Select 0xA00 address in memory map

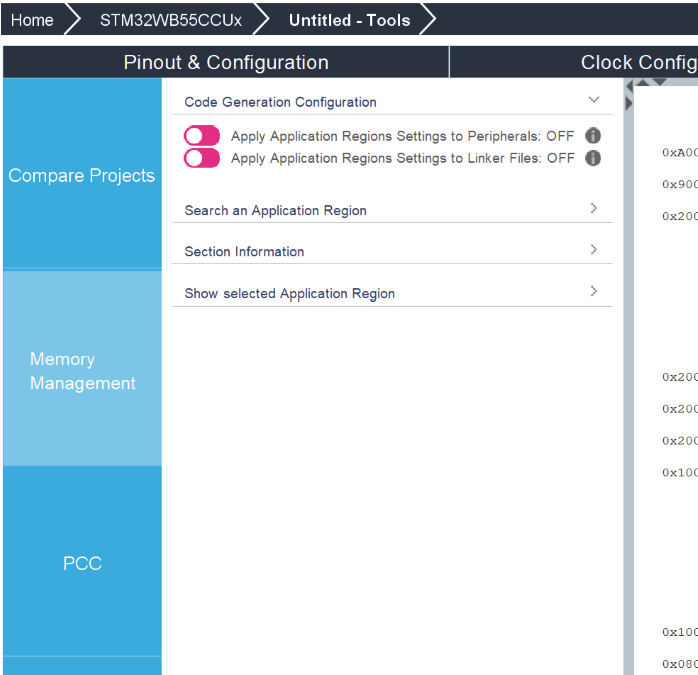679,152
